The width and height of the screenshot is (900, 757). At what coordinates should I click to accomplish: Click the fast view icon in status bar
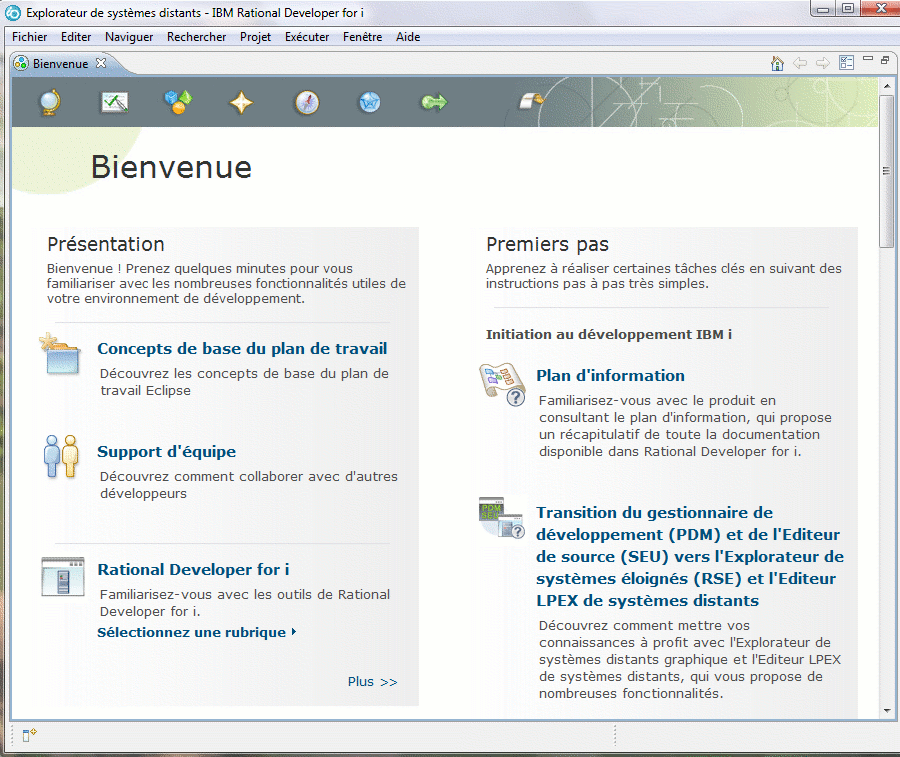[x=29, y=735]
